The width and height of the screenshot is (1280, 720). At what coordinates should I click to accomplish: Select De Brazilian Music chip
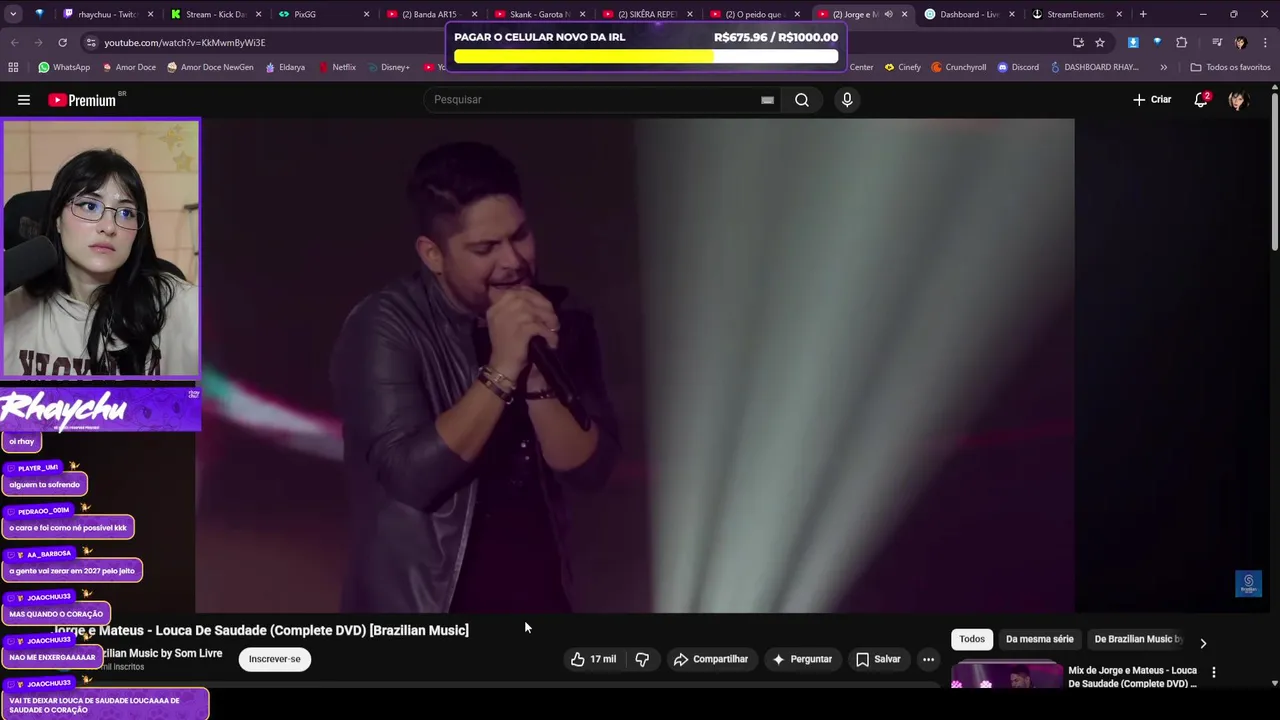coord(1138,639)
